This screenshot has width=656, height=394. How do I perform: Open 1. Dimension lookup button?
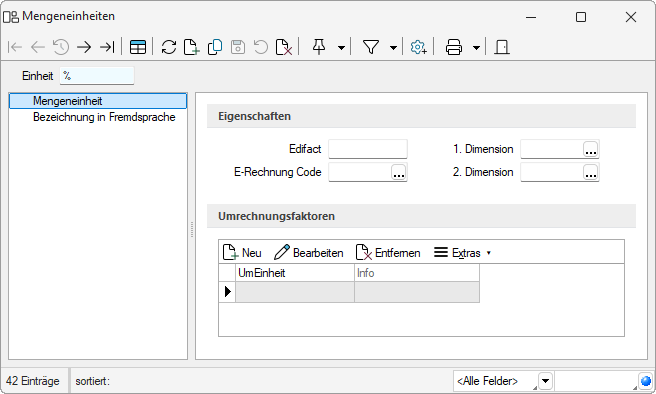[x=591, y=149]
